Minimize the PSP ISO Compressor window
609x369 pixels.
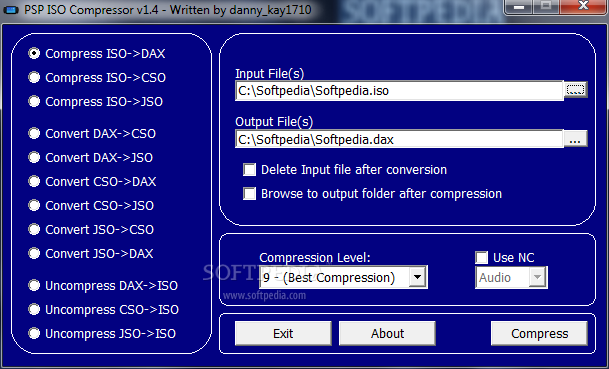(519, 7)
